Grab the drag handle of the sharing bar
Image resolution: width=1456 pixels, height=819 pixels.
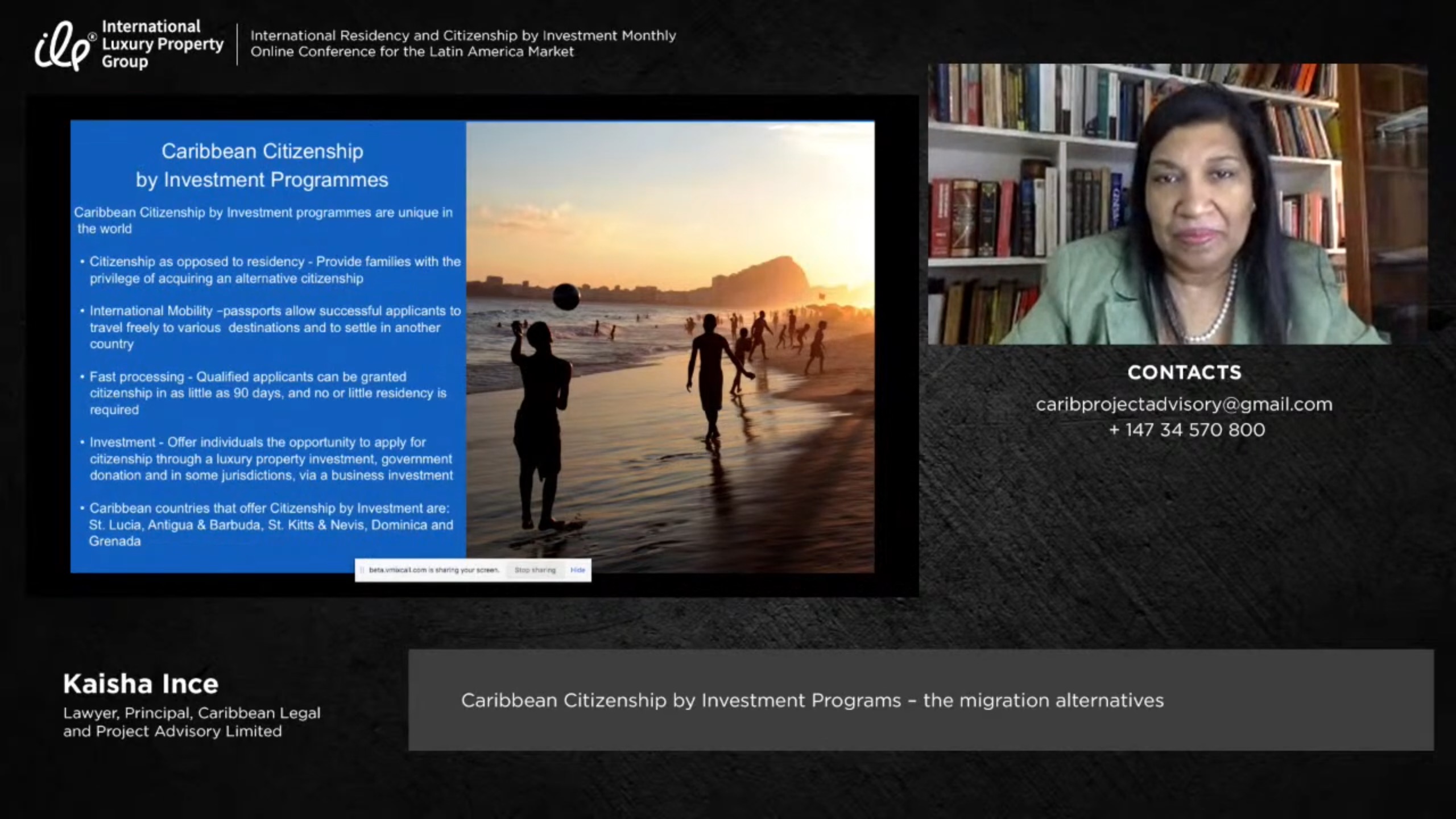click(362, 570)
